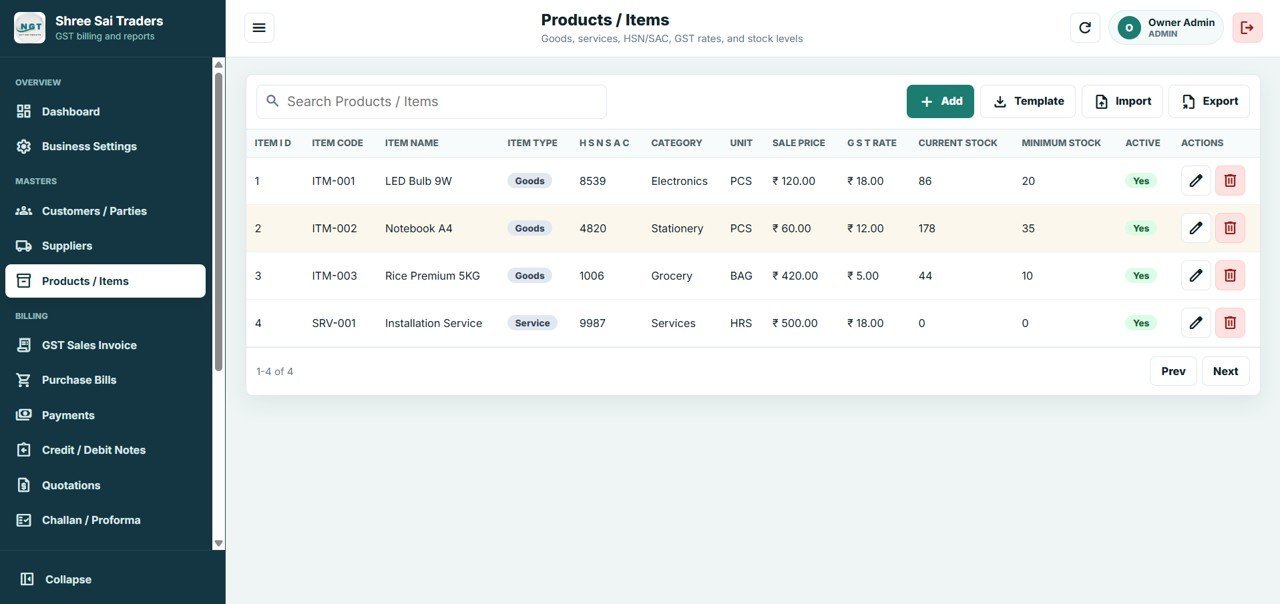The height and width of the screenshot is (604, 1280).
Task: Sort by Item Name column header
Action: point(412,143)
